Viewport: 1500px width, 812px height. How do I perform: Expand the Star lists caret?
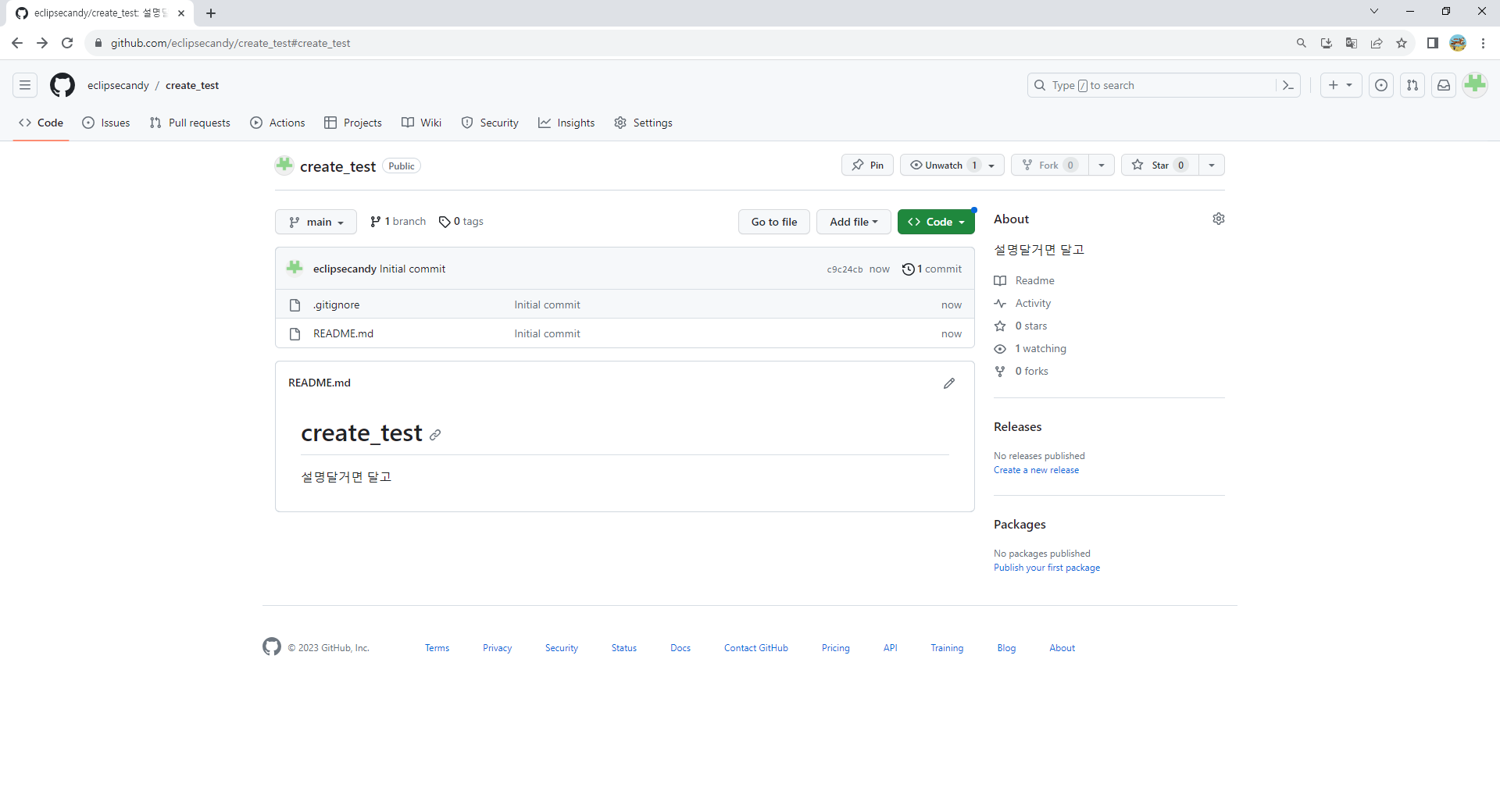click(1212, 165)
